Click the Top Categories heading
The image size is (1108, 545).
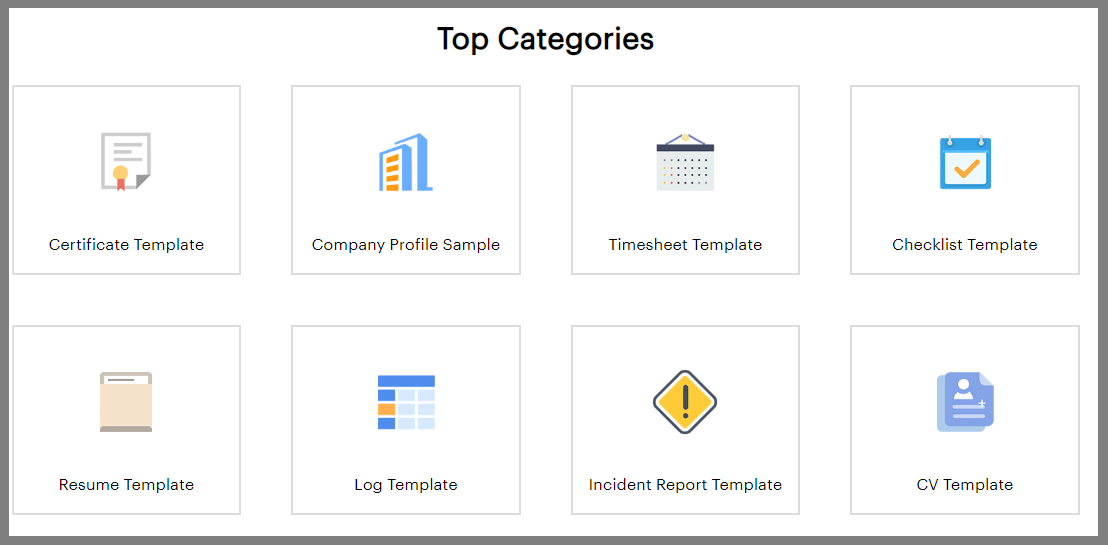[x=545, y=39]
